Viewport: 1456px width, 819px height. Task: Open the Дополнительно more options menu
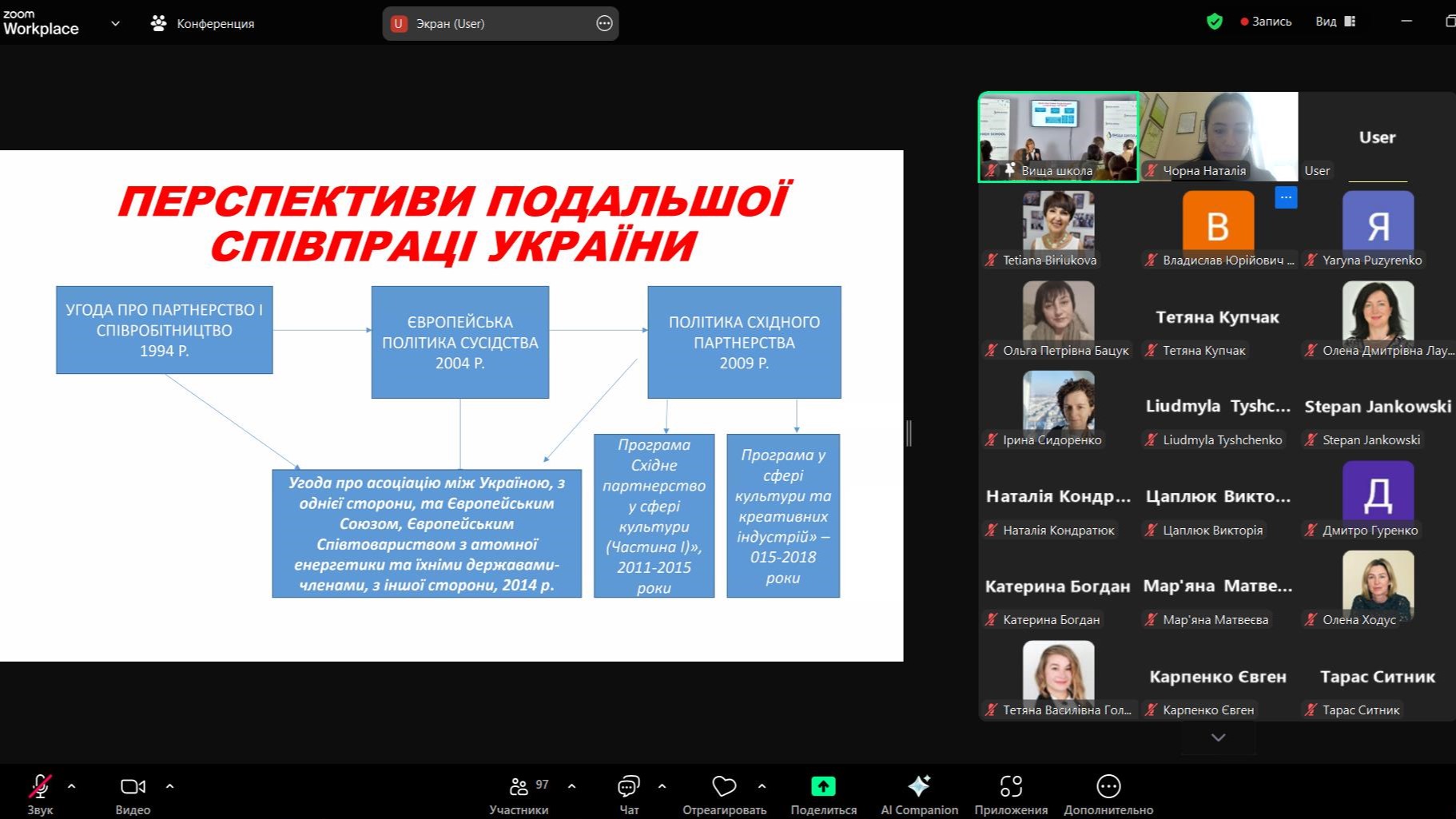tap(1108, 787)
